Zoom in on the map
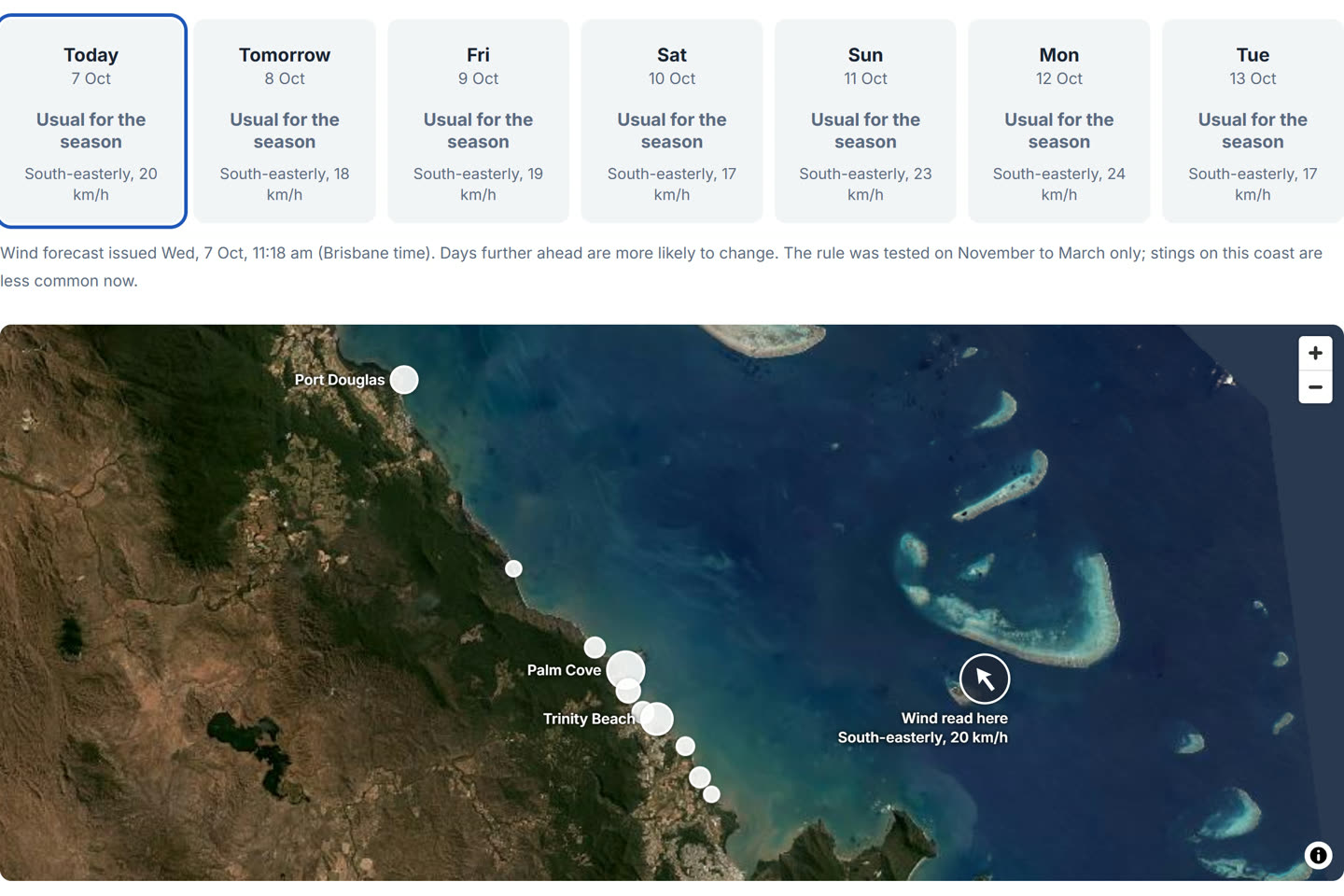 (x=1315, y=353)
